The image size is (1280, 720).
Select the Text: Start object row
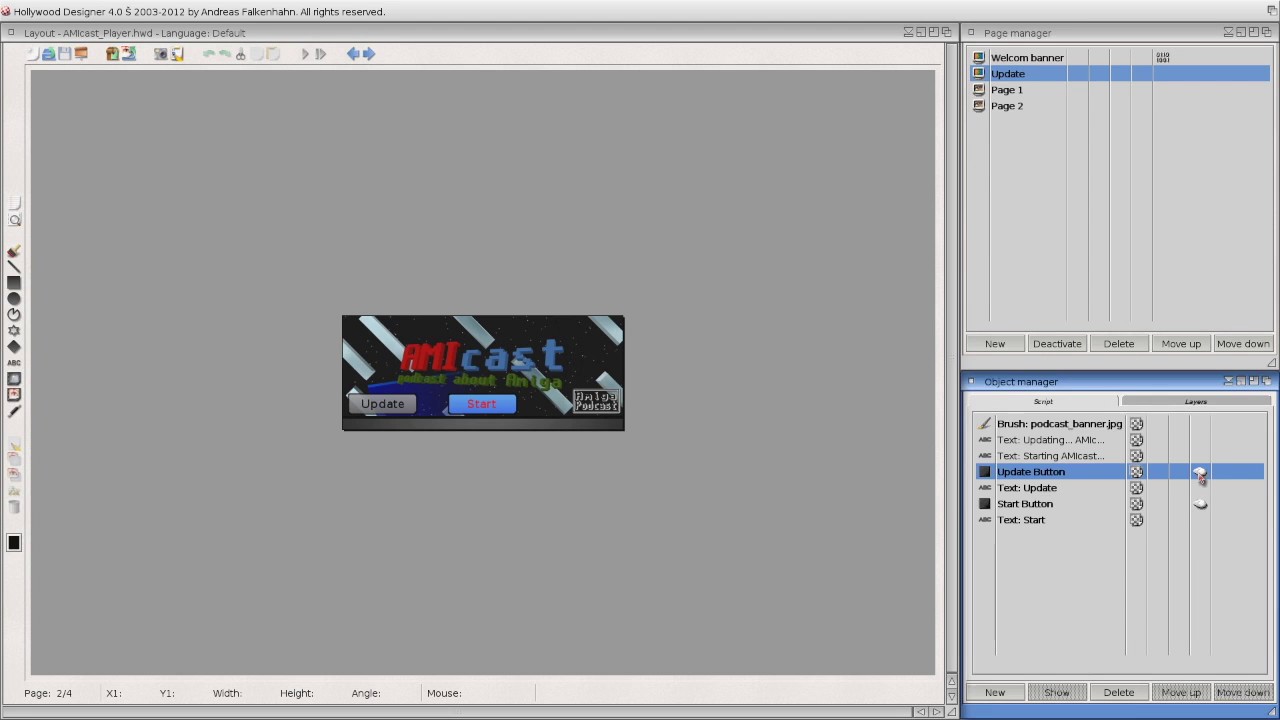click(x=1118, y=520)
